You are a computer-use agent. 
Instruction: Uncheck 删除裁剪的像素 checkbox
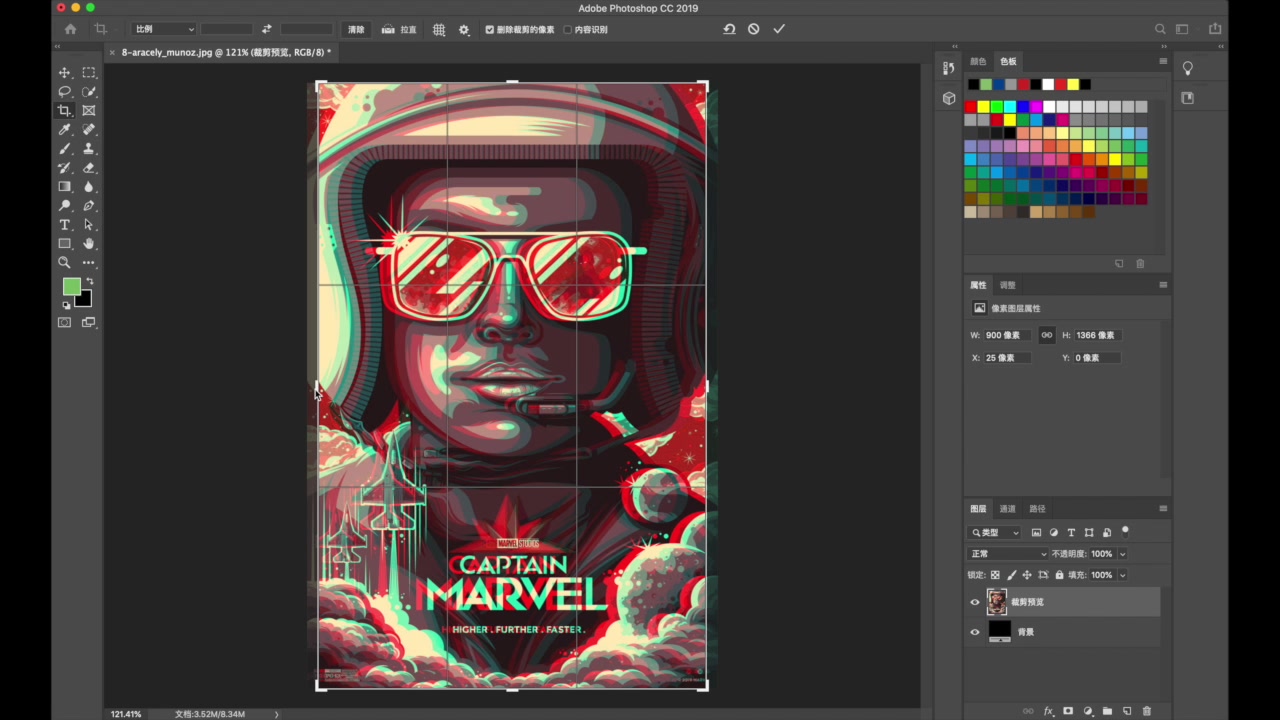click(490, 30)
